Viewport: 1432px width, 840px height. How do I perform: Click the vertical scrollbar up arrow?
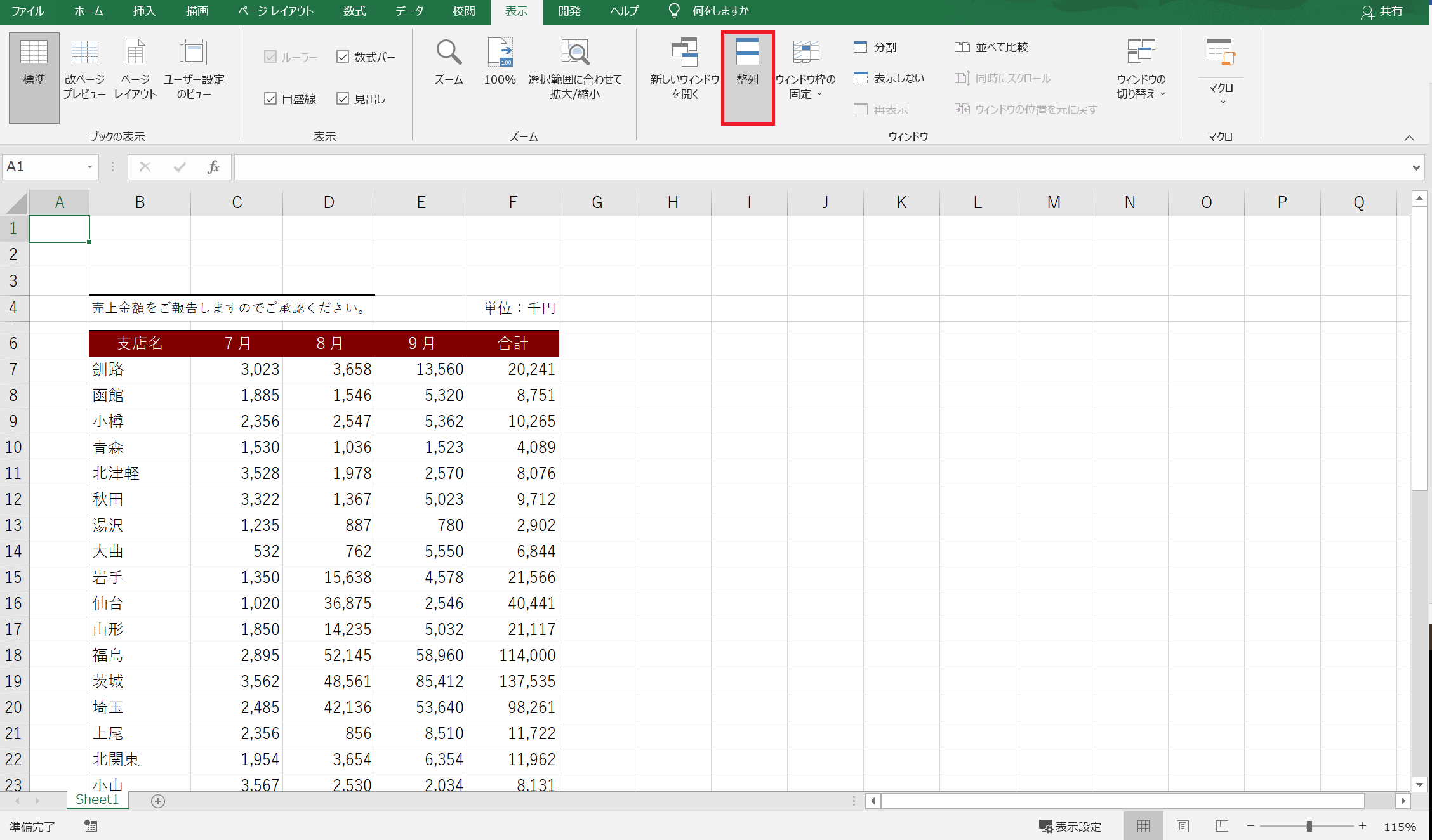tap(1419, 199)
